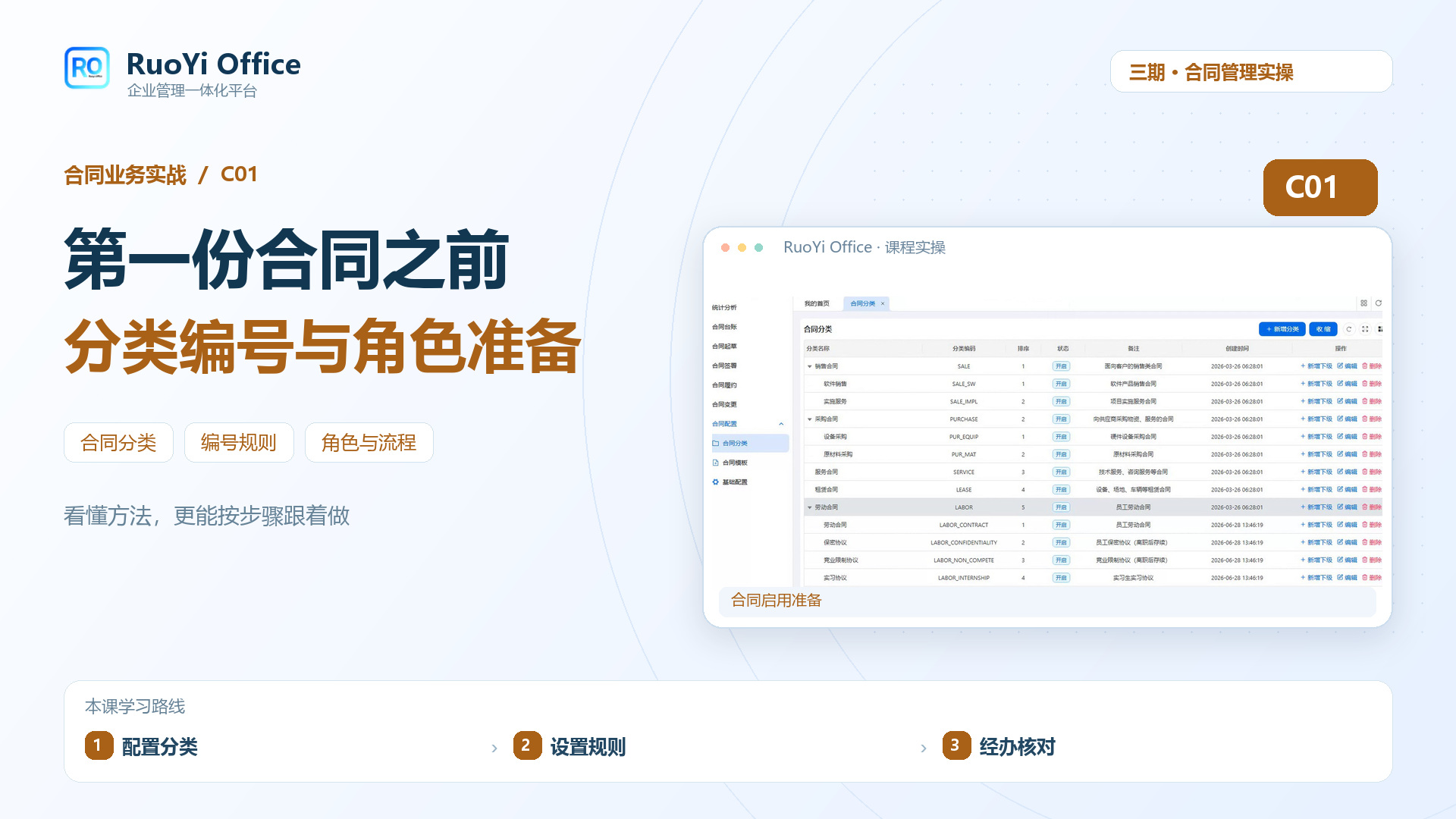The width and height of the screenshot is (1456, 819).
Task: Click 新增下级 in the 服务合同 row
Action: click(1316, 472)
